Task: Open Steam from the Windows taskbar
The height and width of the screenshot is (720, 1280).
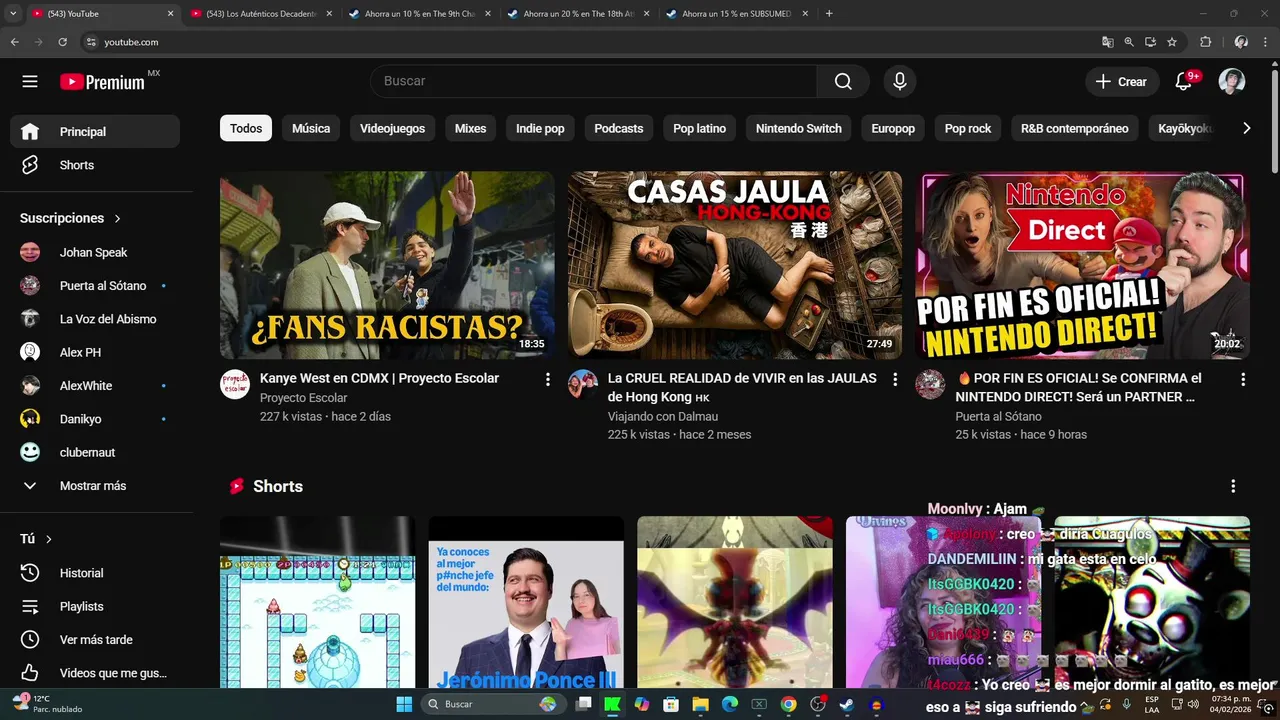Action: pyautogui.click(x=847, y=704)
